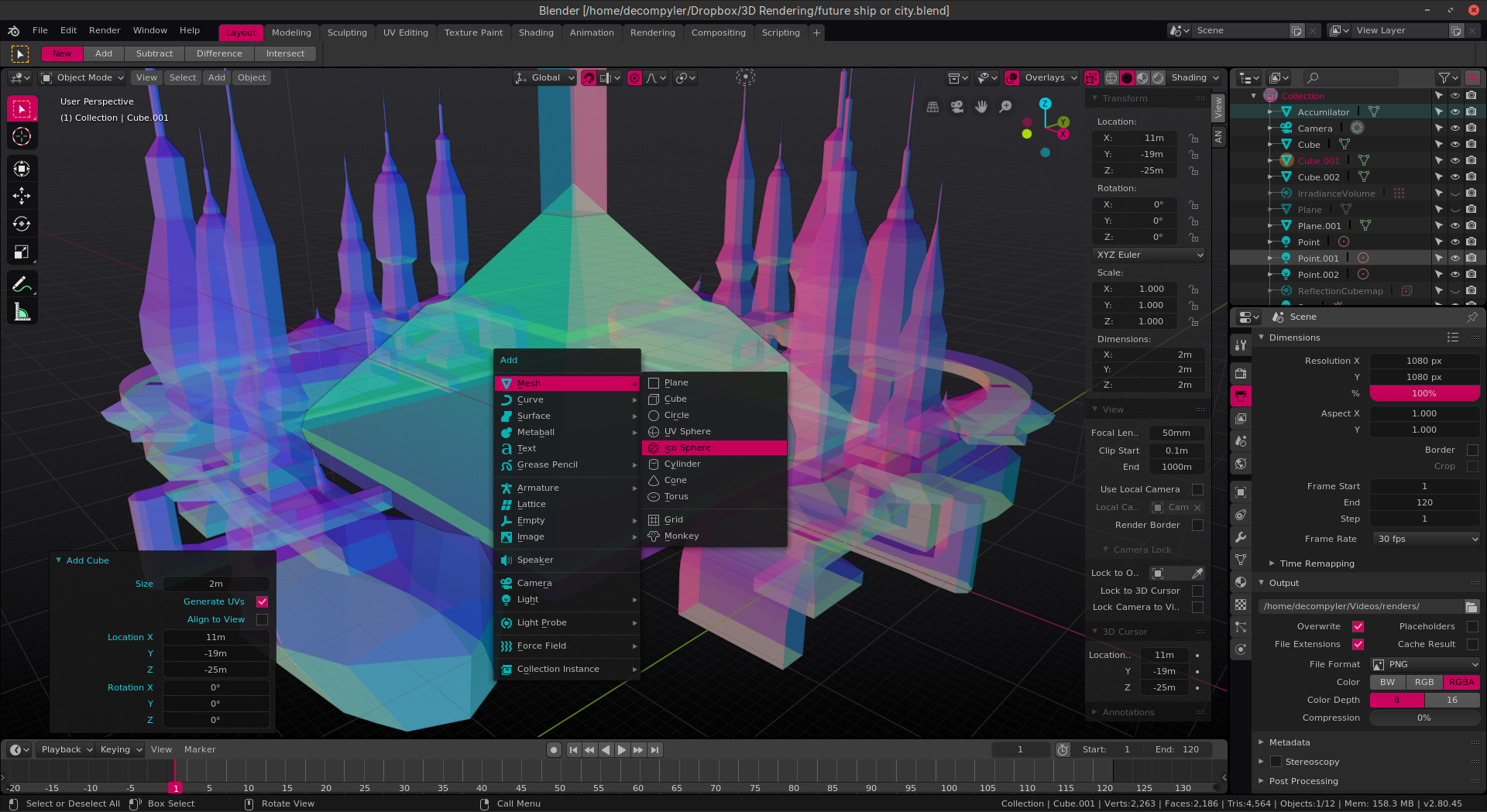The width and height of the screenshot is (1487, 812).
Task: Click the output folder browse icon
Action: click(x=1472, y=606)
